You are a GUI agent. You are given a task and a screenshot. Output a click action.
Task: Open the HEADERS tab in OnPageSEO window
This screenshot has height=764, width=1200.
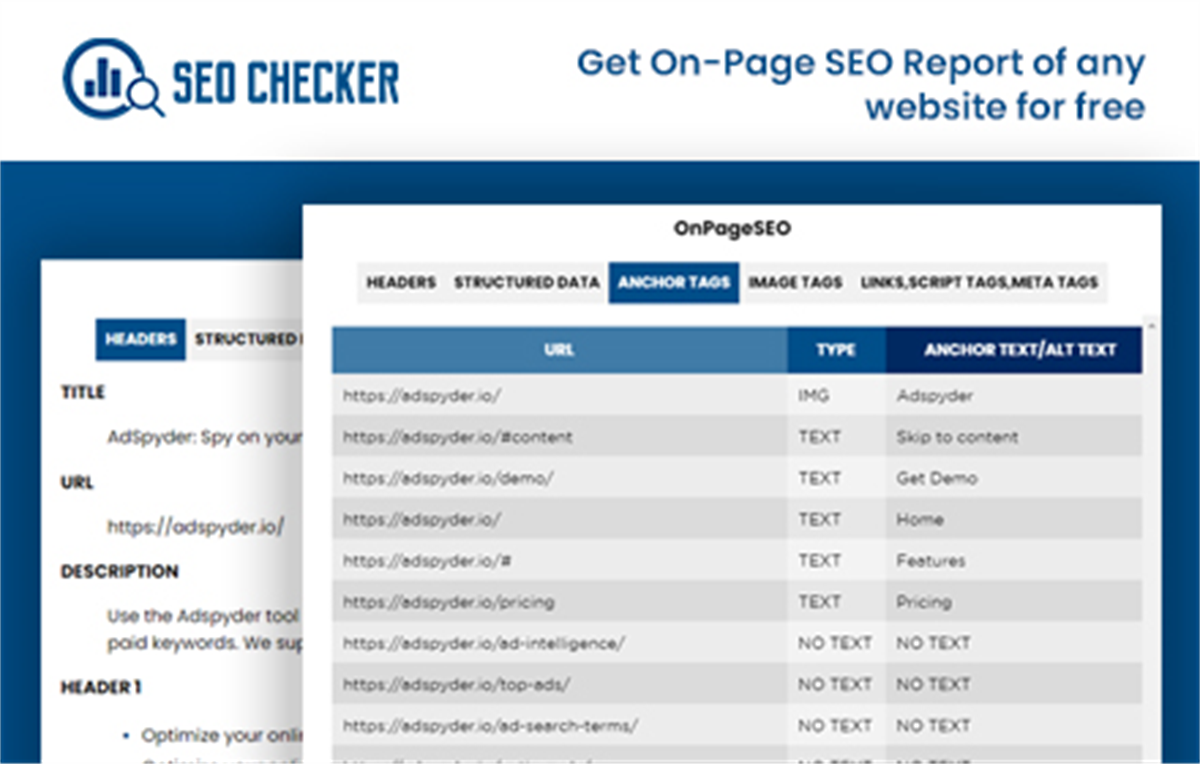[x=401, y=283]
